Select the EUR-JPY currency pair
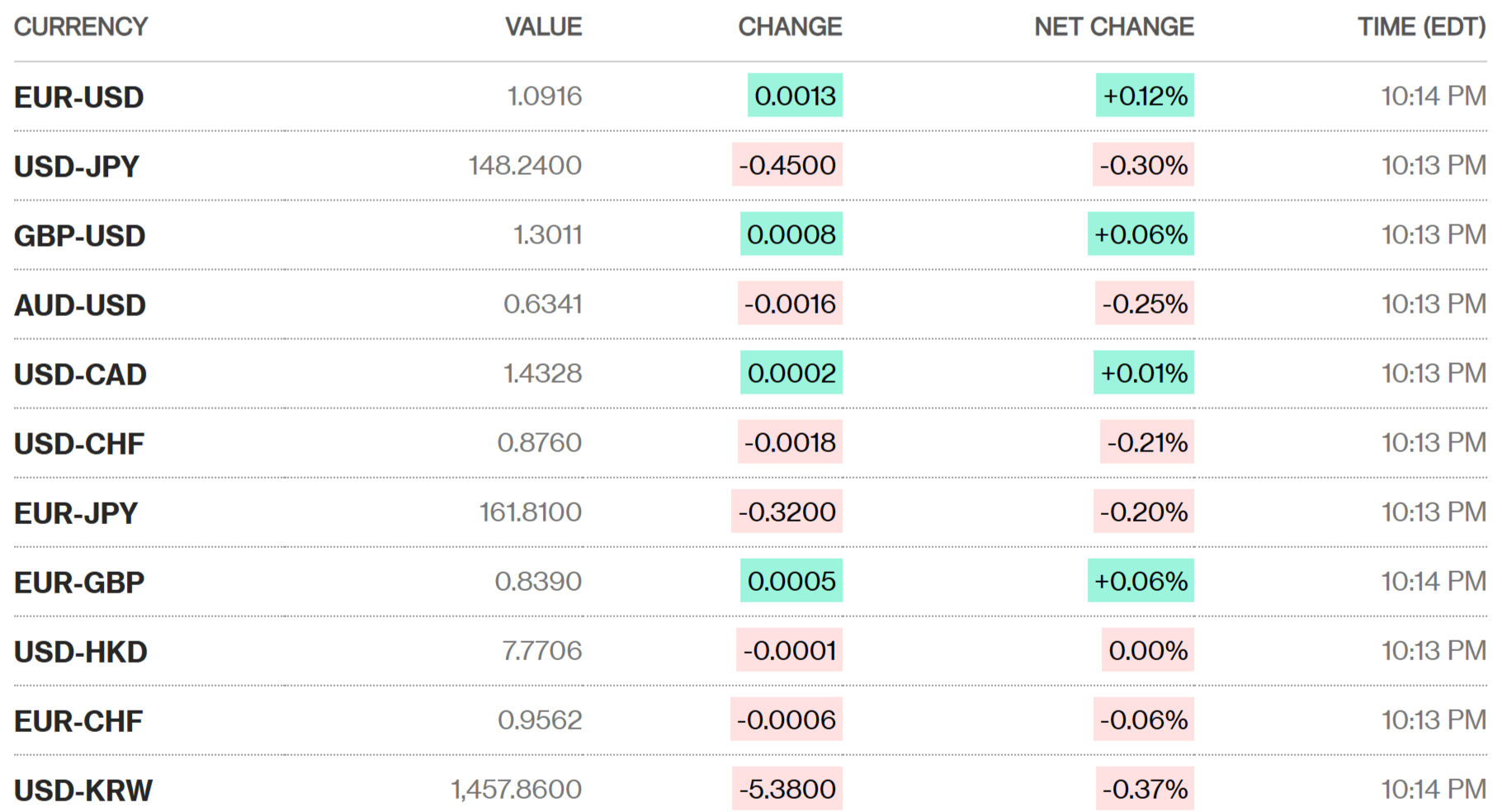 (x=76, y=513)
